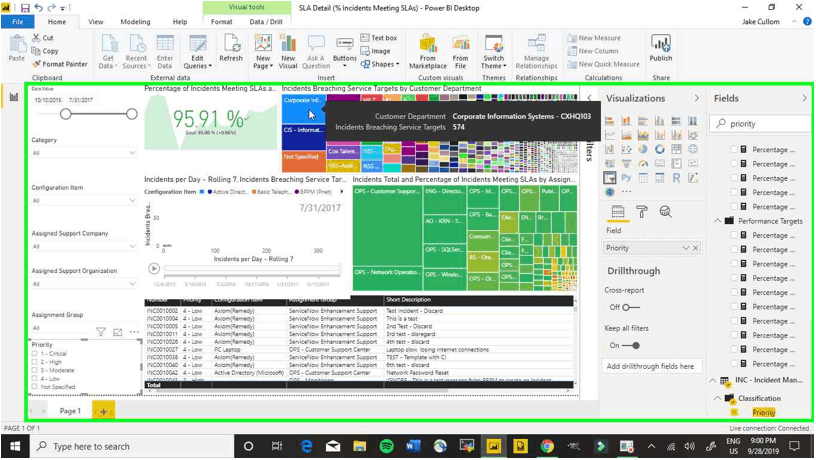Choose the donut chart visualization
The height and width of the screenshot is (460, 816).
click(659, 149)
